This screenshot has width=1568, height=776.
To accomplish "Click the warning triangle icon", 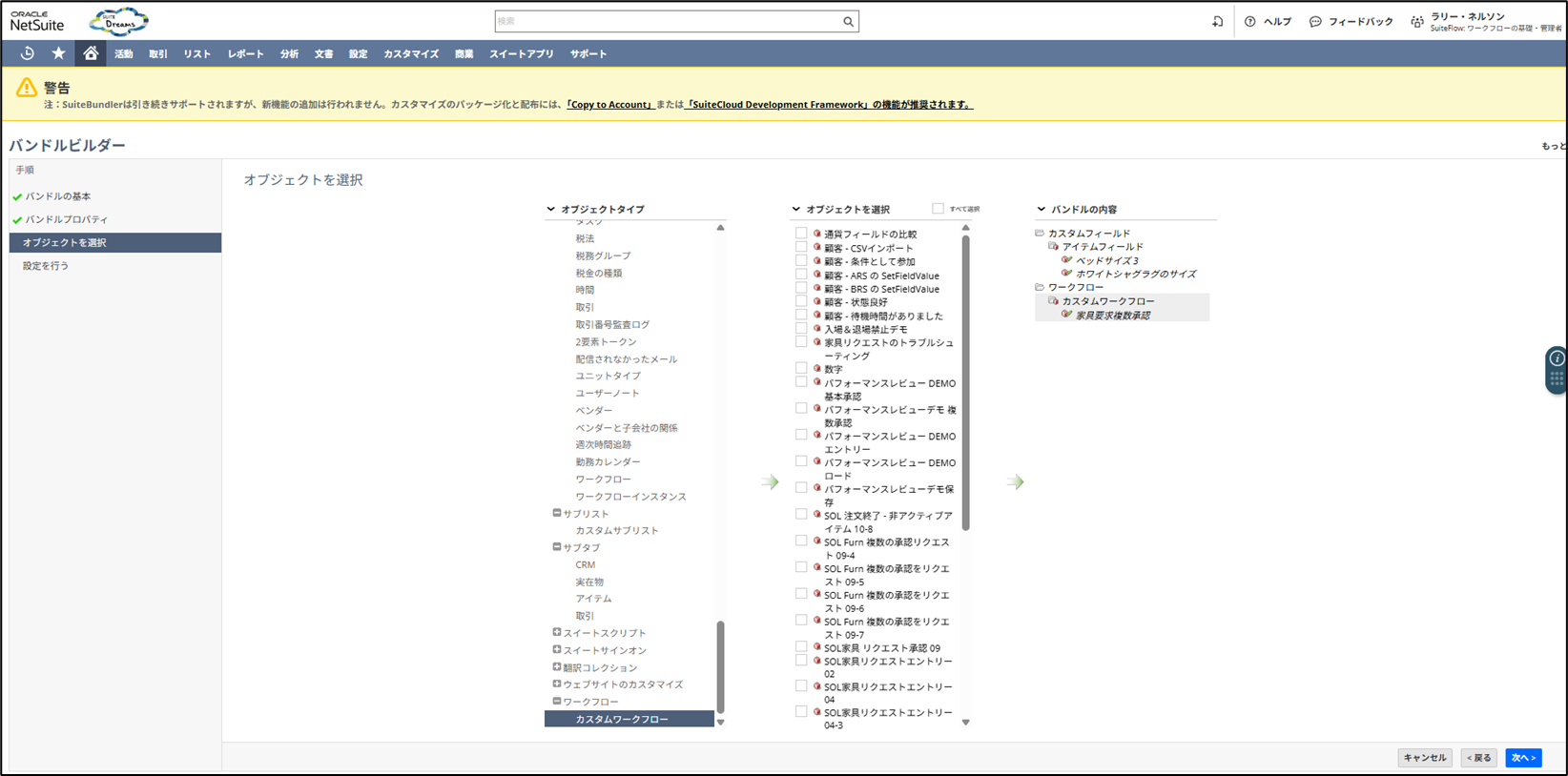I will click(27, 88).
